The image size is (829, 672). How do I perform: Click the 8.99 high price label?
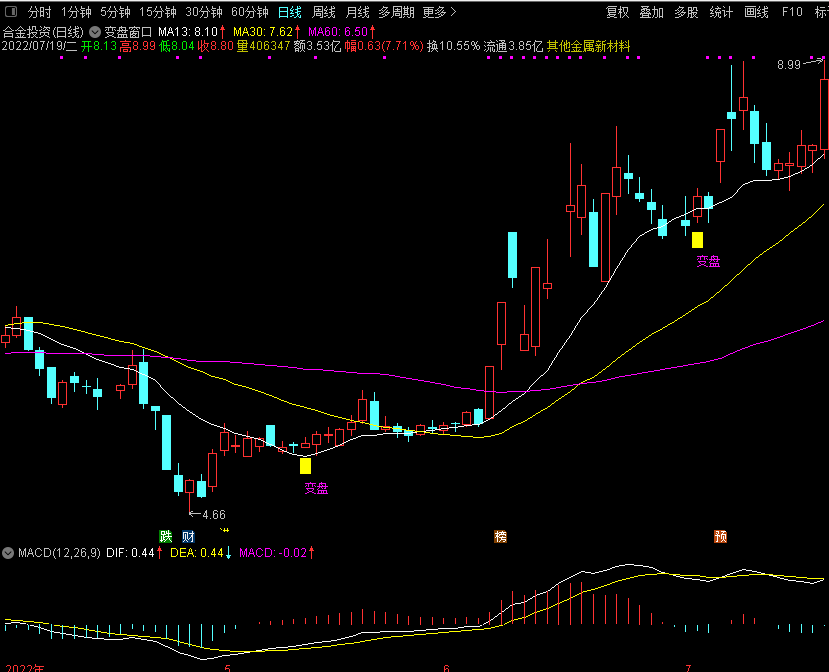(x=788, y=65)
